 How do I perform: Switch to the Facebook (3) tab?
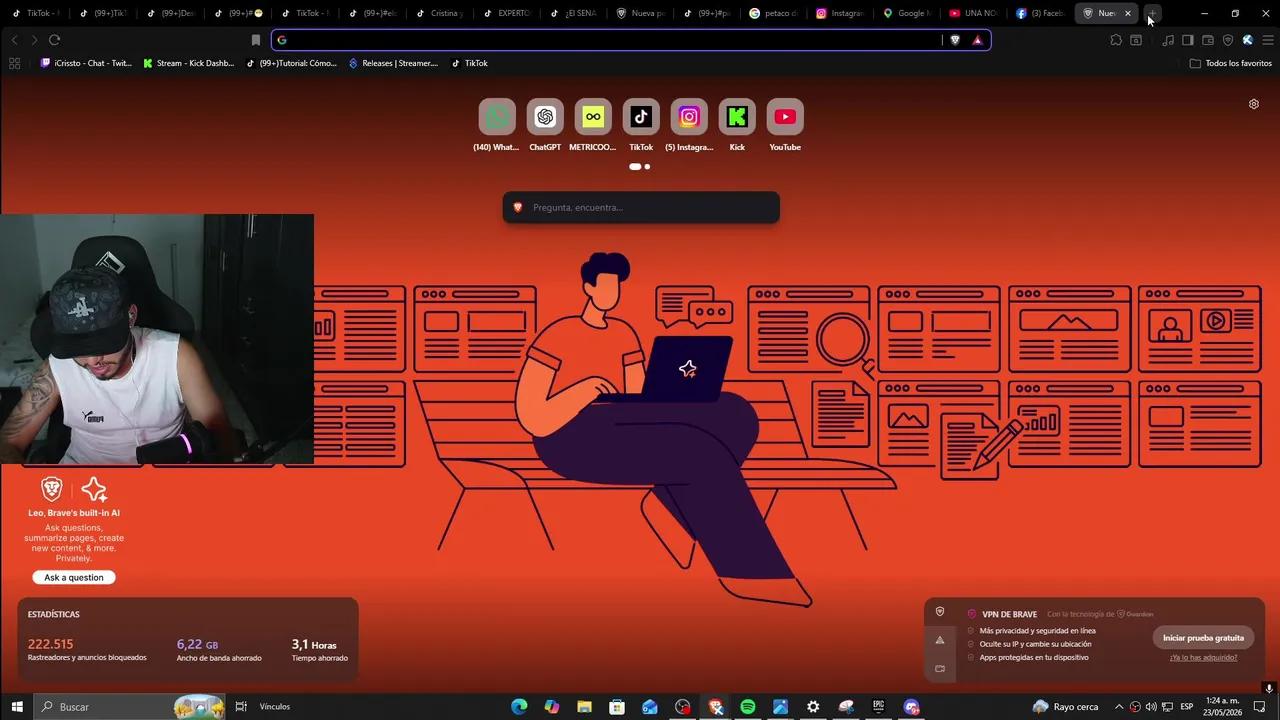[1040, 13]
